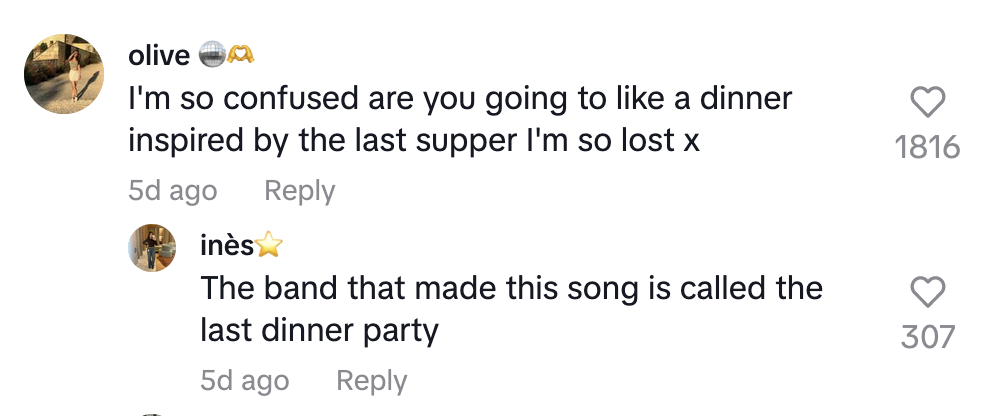Like inès's reply with the heart icon
Viewport: 994px width, 416px height.
pos(927,292)
